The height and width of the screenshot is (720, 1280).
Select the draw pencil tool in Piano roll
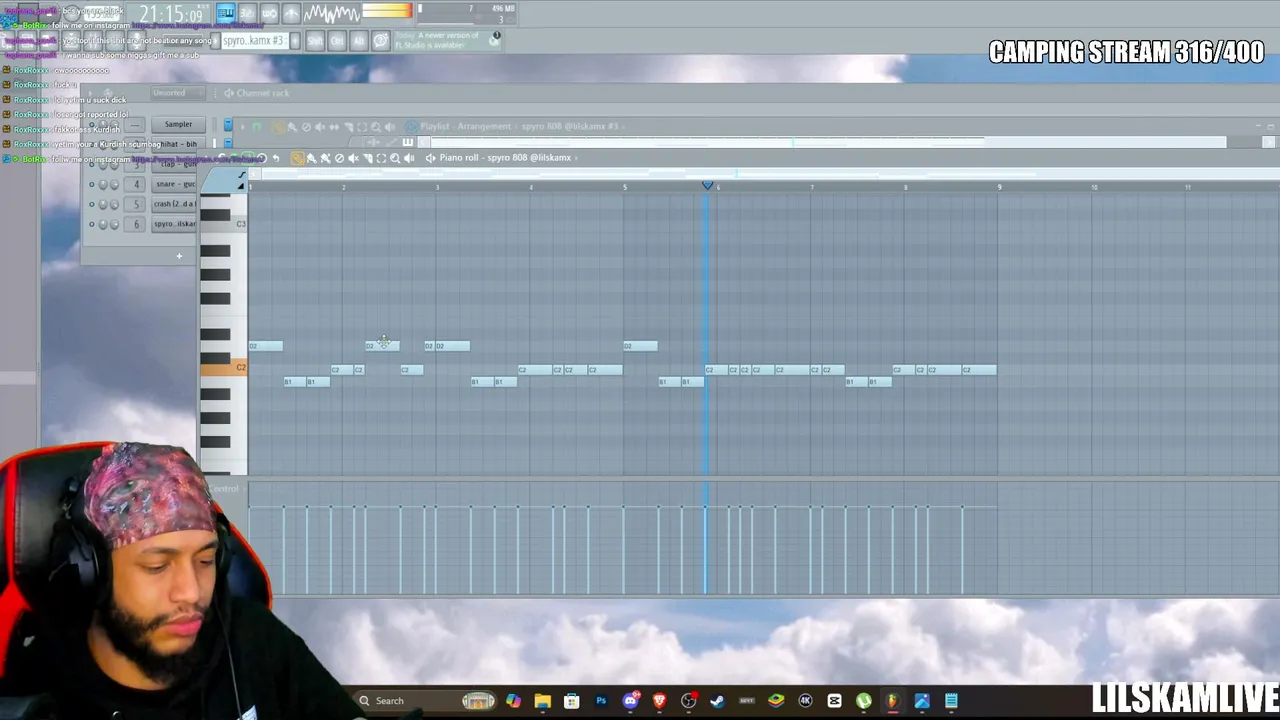pos(297,158)
